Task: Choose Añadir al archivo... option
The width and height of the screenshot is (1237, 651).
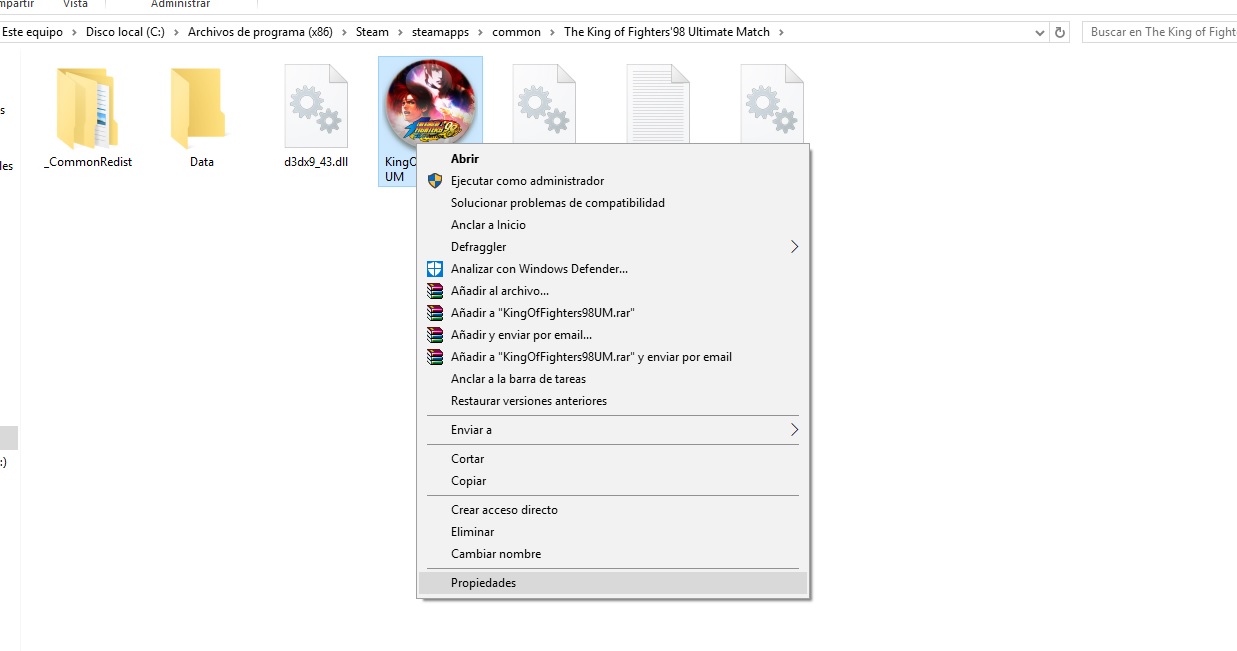Action: click(x=613, y=291)
